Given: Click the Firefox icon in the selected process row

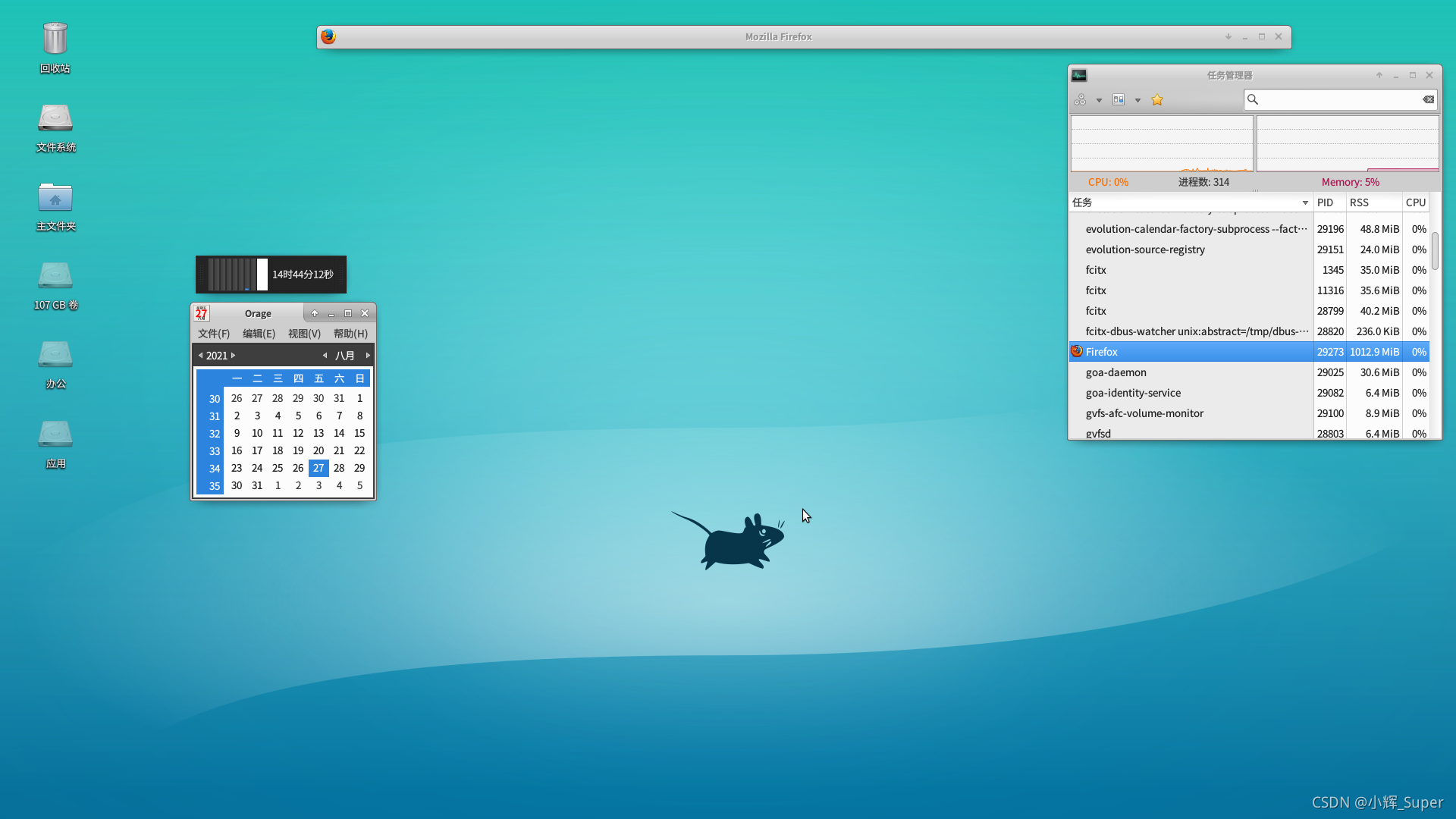Looking at the screenshot, I should point(1077,351).
